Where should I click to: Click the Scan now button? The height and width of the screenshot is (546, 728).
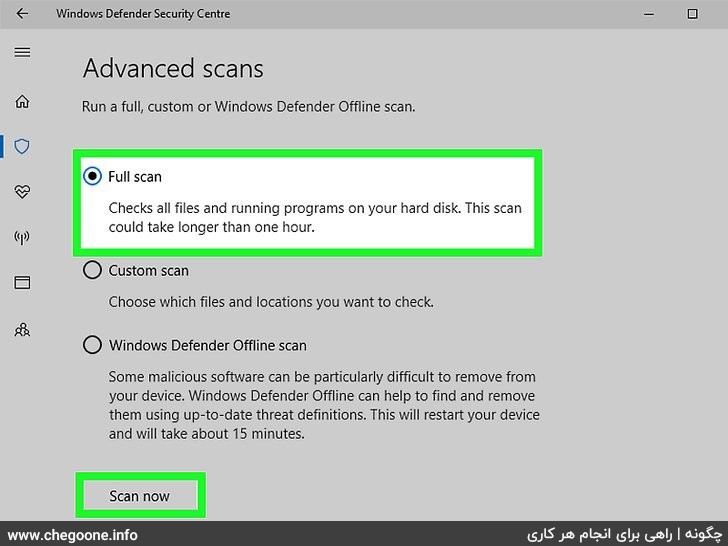140,496
